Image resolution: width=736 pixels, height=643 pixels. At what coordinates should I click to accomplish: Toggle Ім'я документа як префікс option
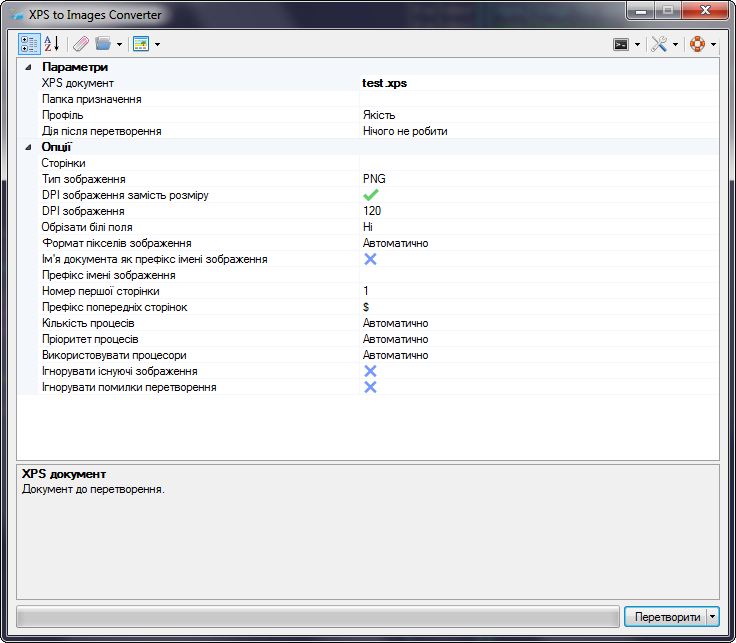tap(370, 259)
